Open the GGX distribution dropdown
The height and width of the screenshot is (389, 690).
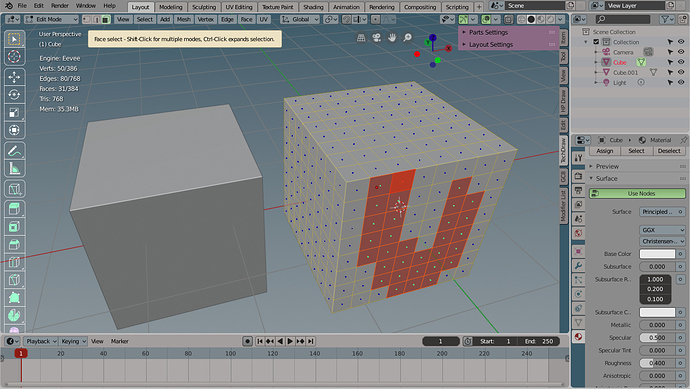click(662, 230)
